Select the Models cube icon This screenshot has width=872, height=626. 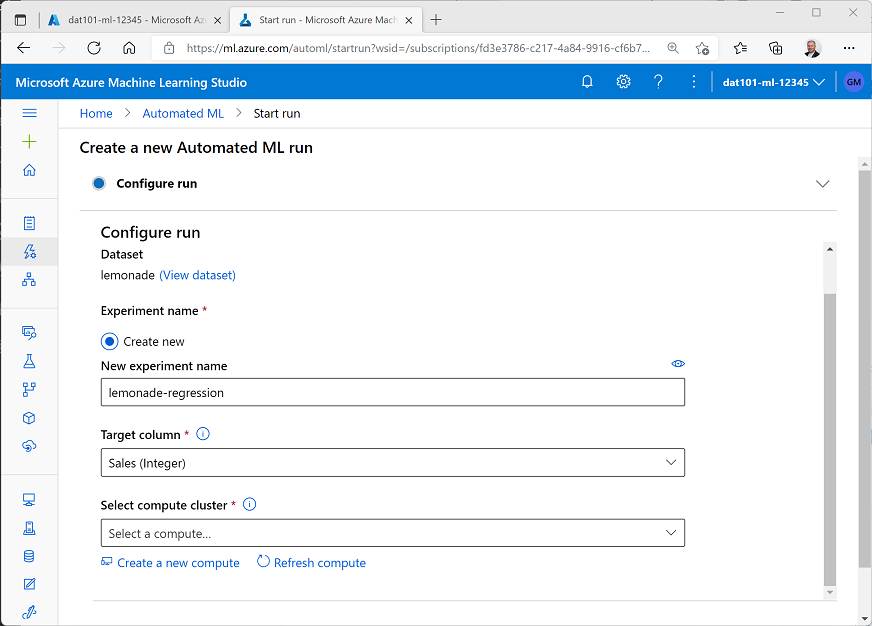point(29,417)
